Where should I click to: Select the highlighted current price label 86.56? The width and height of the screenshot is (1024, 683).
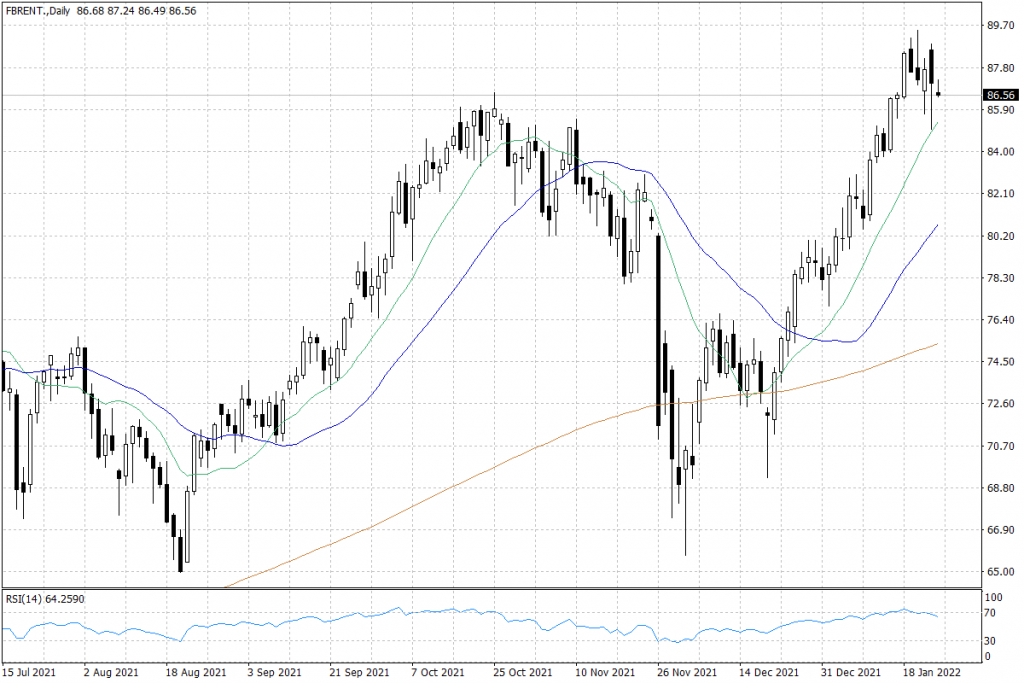click(x=1001, y=95)
